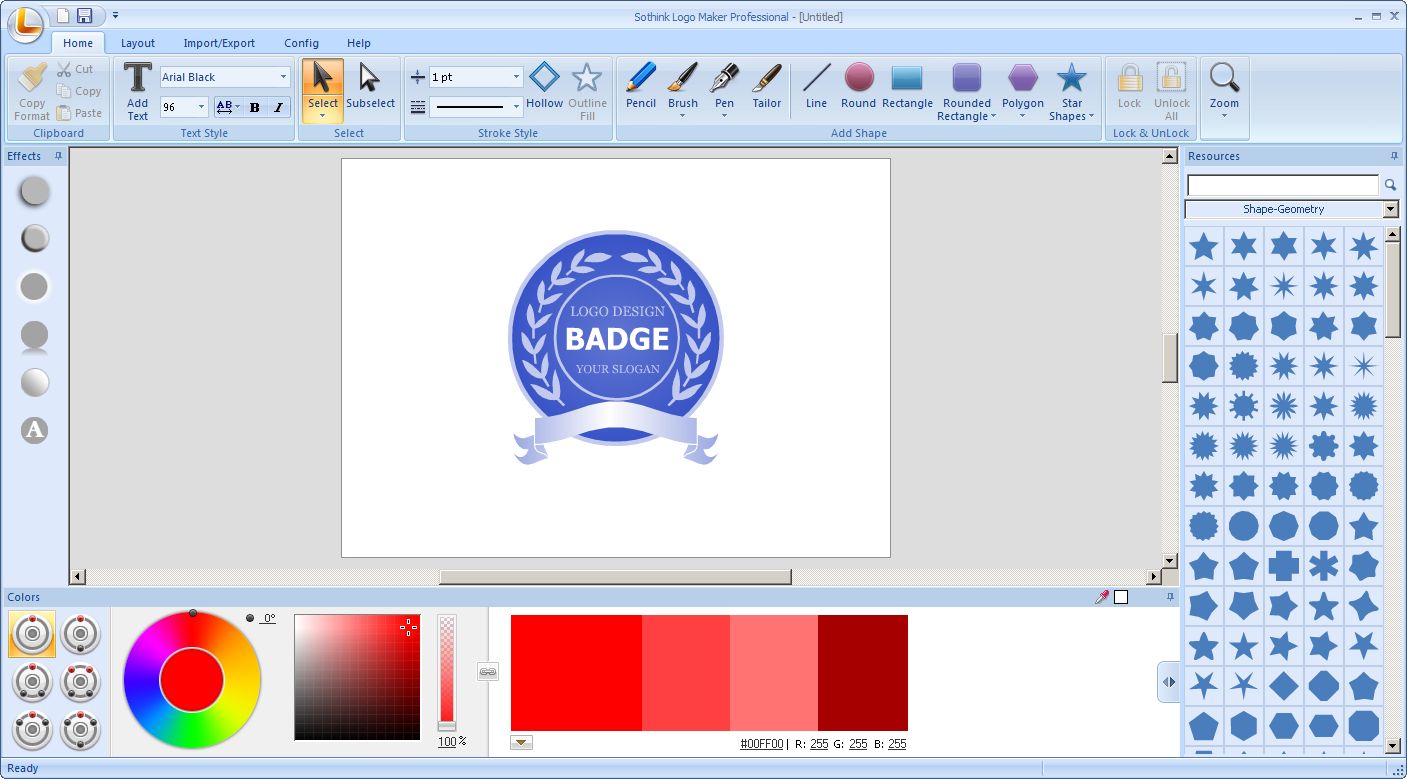The height and width of the screenshot is (779, 1407).
Task: Click the Rectangle shape button
Action: (x=907, y=86)
